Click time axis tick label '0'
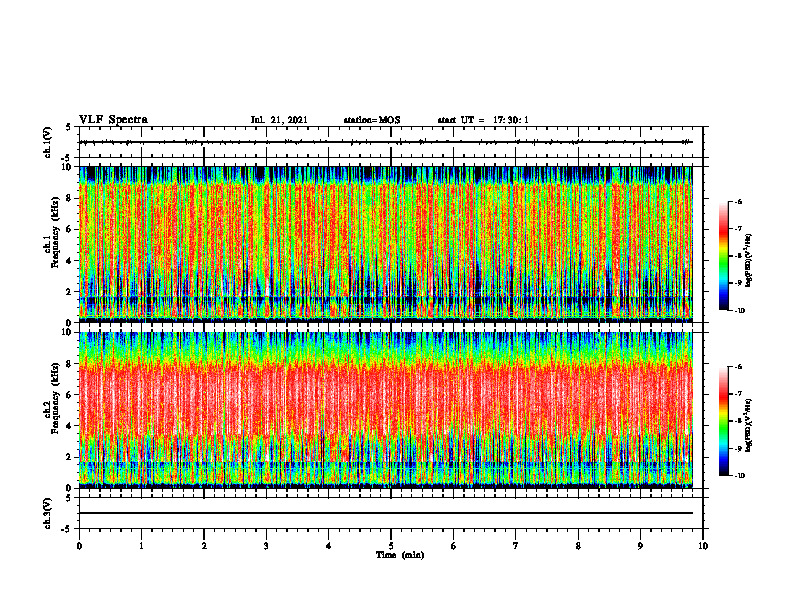 coord(79,546)
